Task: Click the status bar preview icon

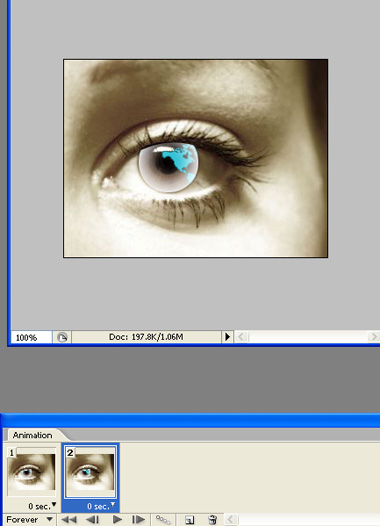Action: [62, 337]
